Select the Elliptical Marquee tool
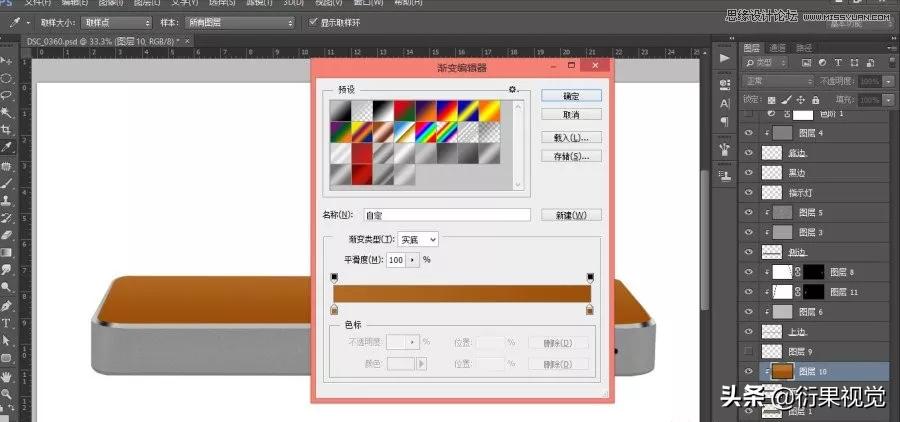 [7, 78]
